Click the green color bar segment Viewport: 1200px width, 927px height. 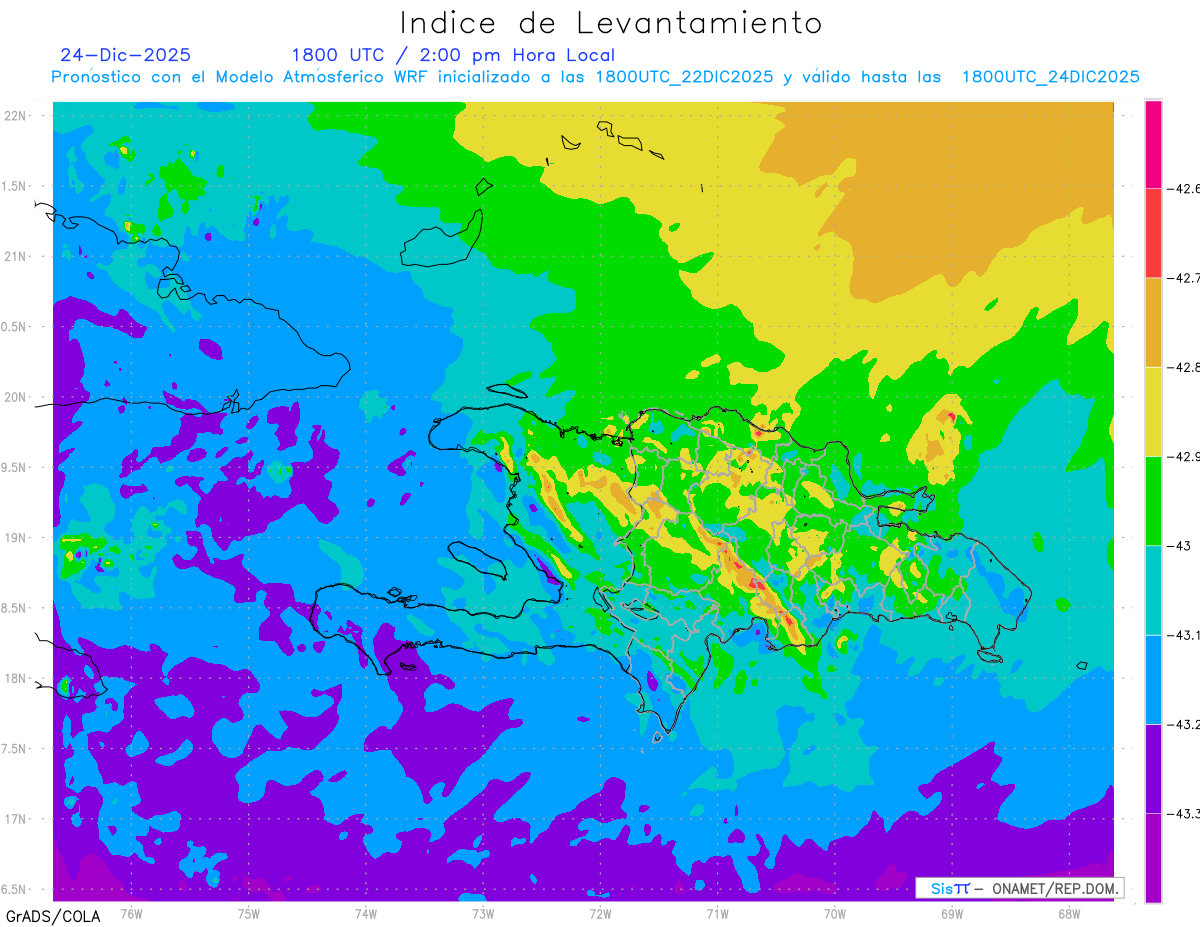(1153, 500)
